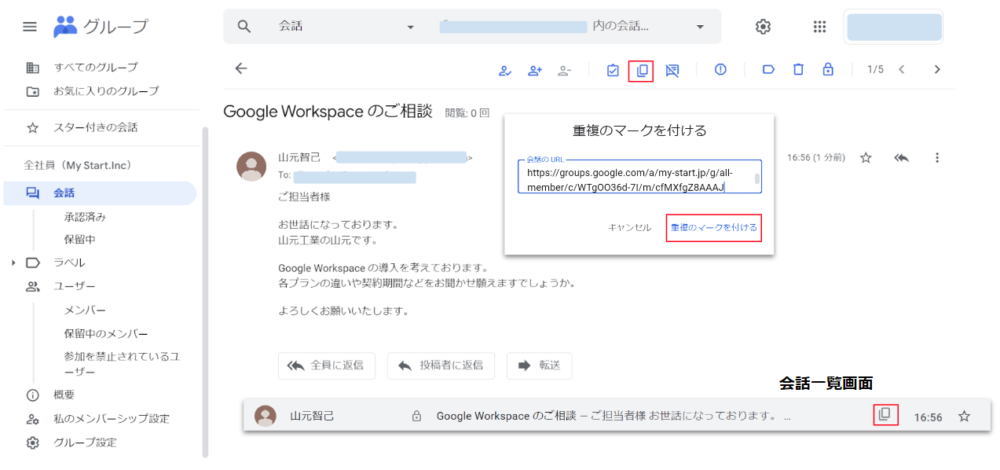
Task: Go to the next conversation
Action: tap(937, 70)
